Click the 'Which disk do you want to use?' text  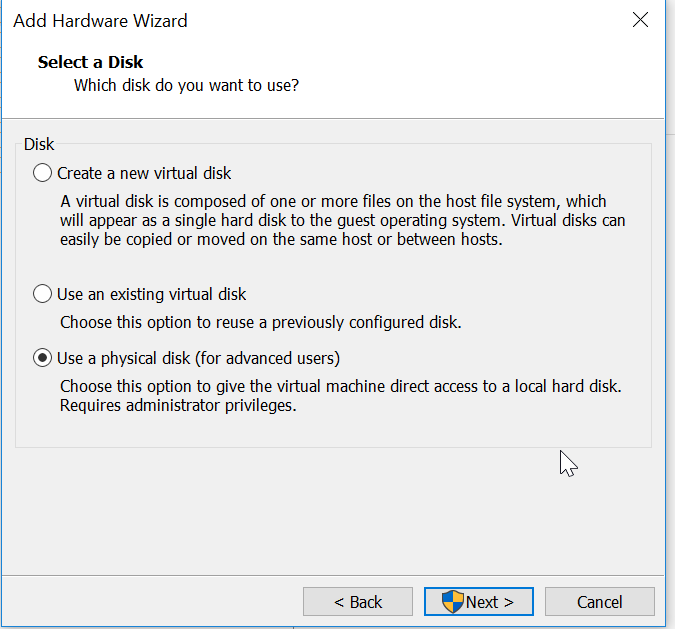click(187, 85)
